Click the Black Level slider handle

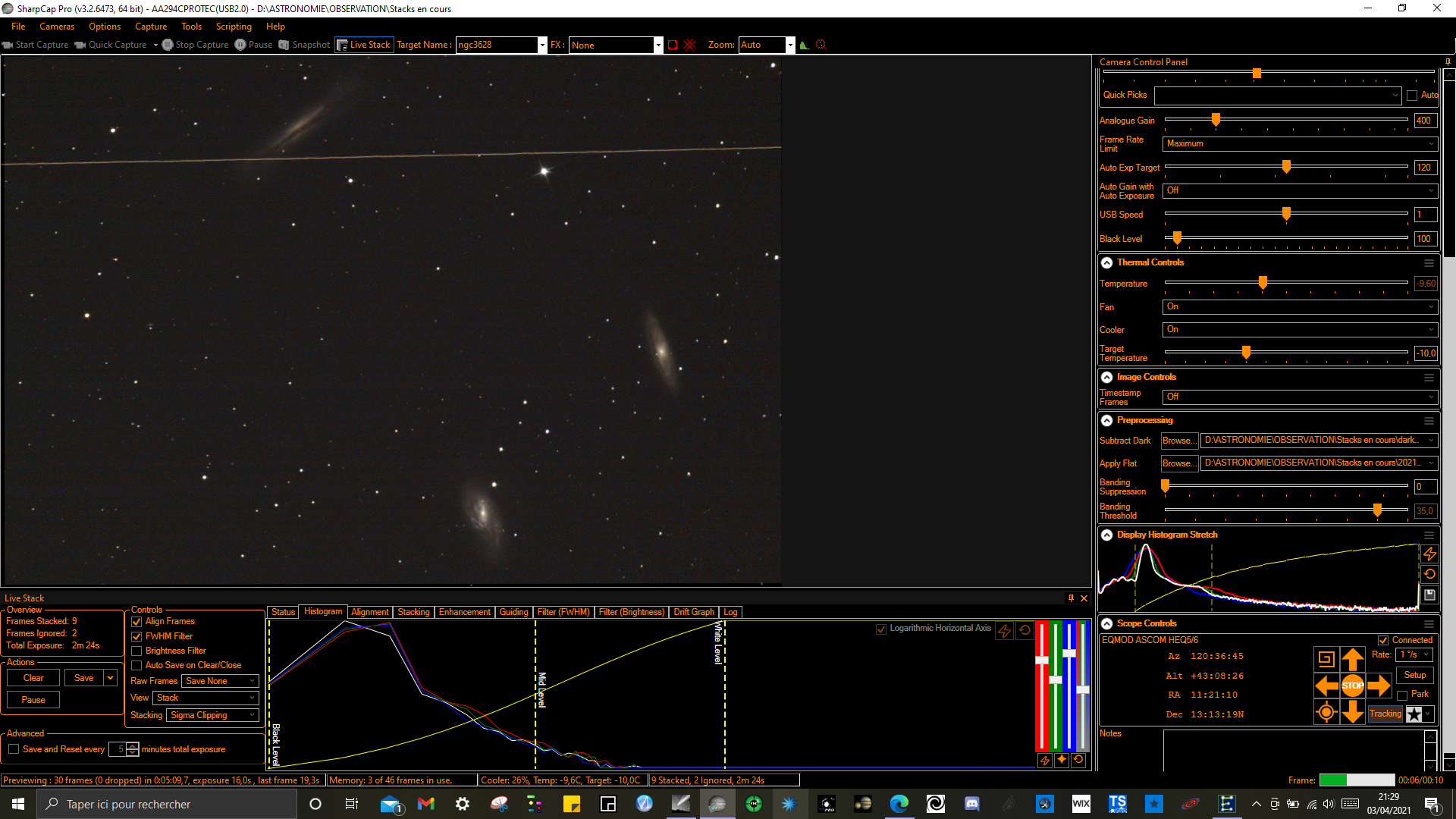(x=1177, y=238)
